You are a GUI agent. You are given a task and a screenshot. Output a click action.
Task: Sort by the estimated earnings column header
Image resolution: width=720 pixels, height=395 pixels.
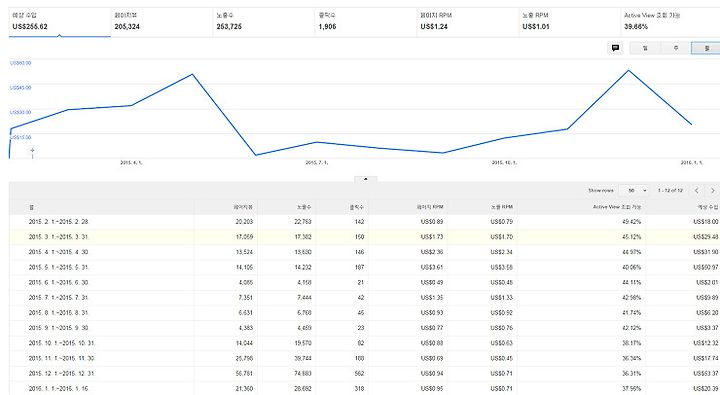(708, 207)
